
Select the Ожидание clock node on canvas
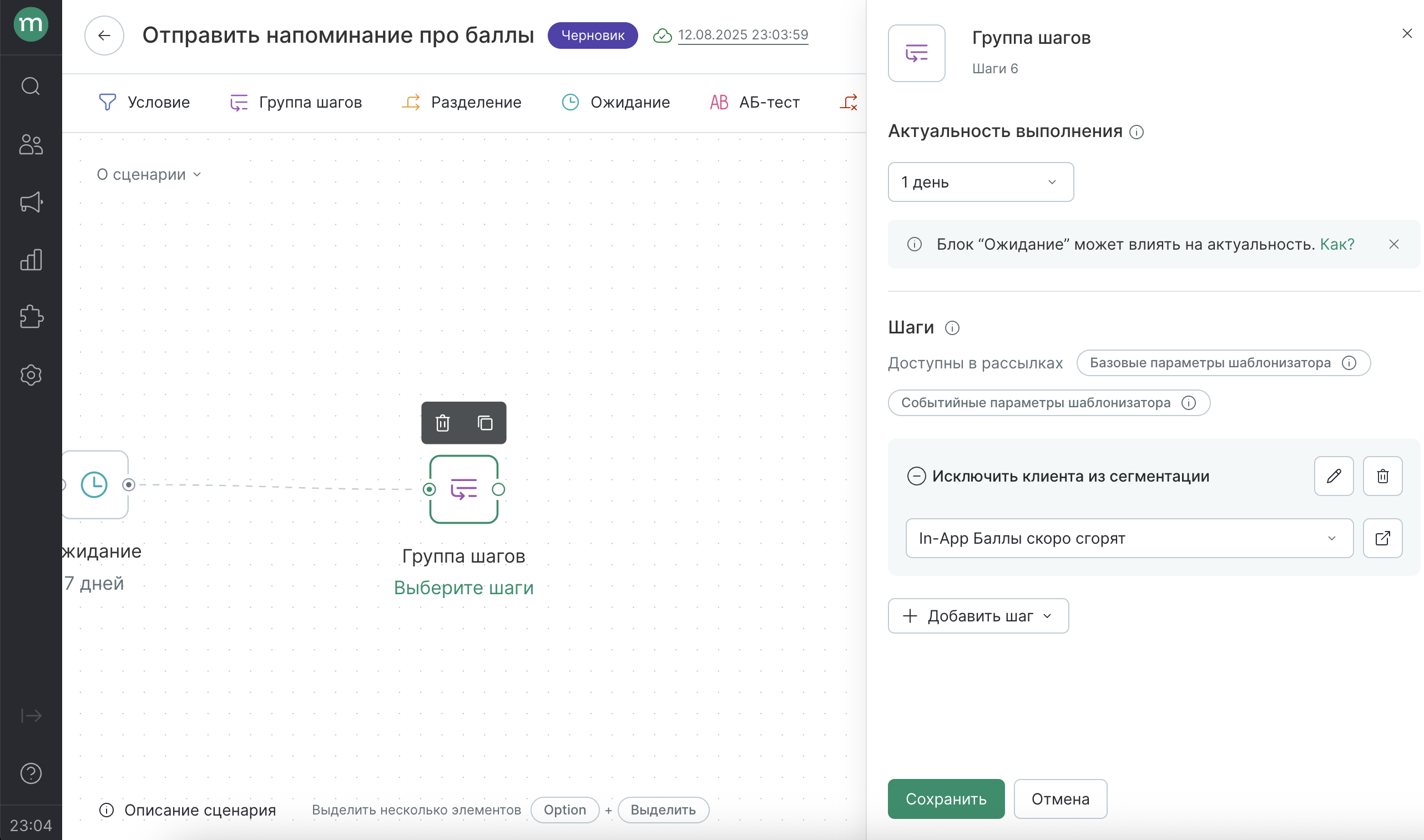pyautogui.click(x=94, y=484)
